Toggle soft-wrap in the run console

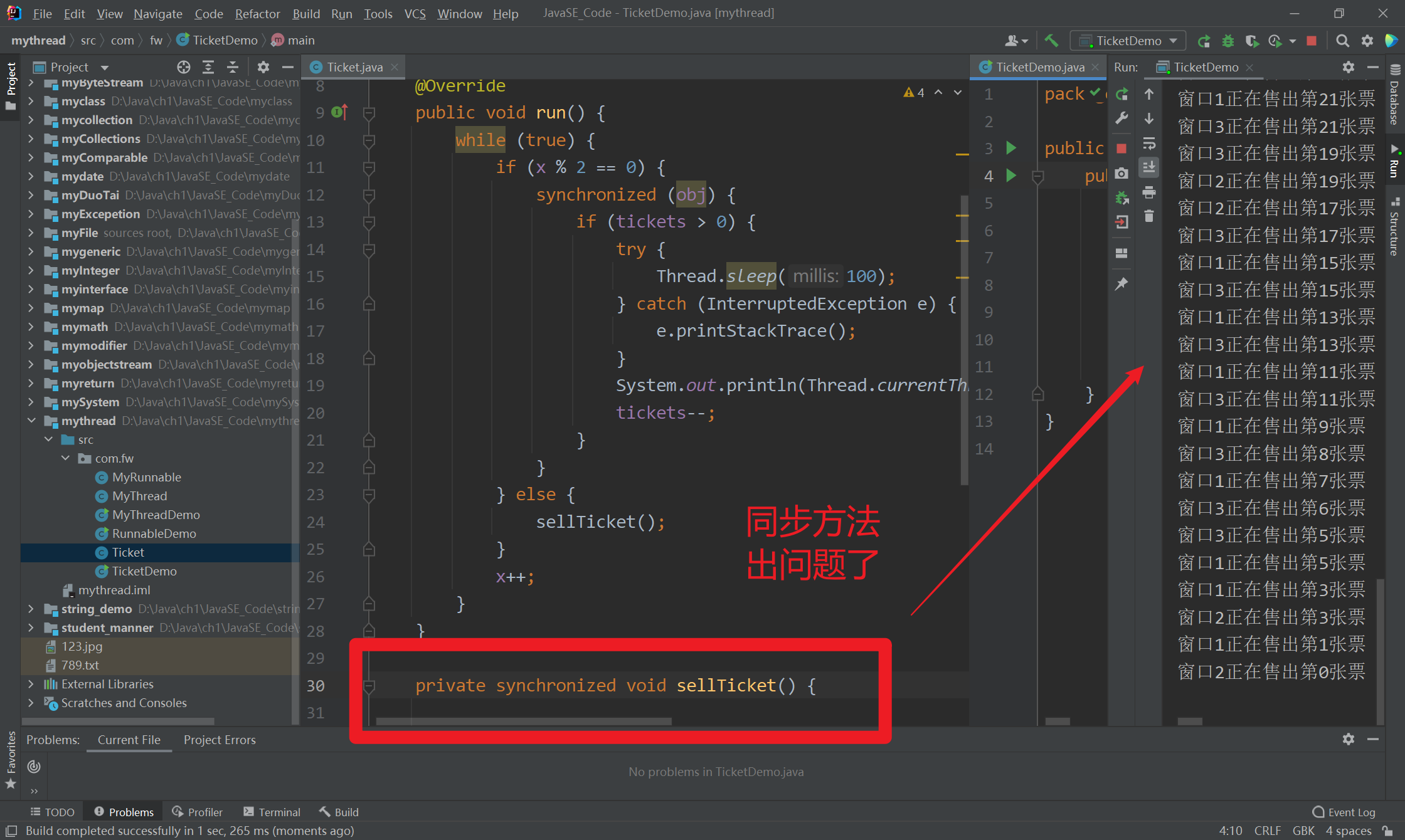1149,144
